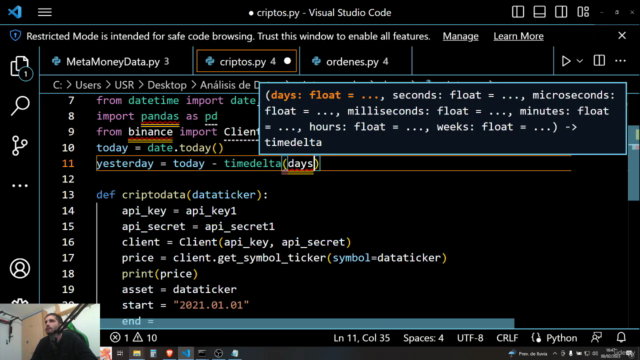Screen dimensions: 640x360
Task: Open the Source Control view
Action: point(20,145)
